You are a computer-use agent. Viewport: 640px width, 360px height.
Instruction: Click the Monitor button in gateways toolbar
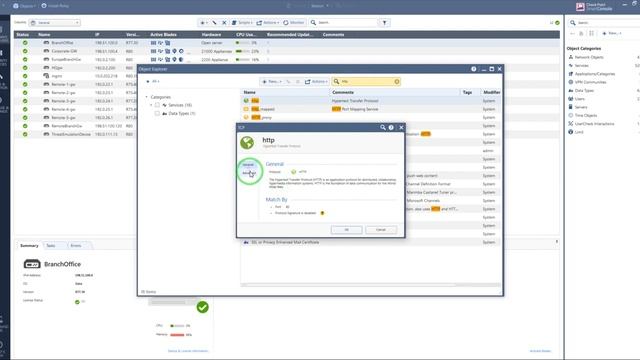[293, 22]
